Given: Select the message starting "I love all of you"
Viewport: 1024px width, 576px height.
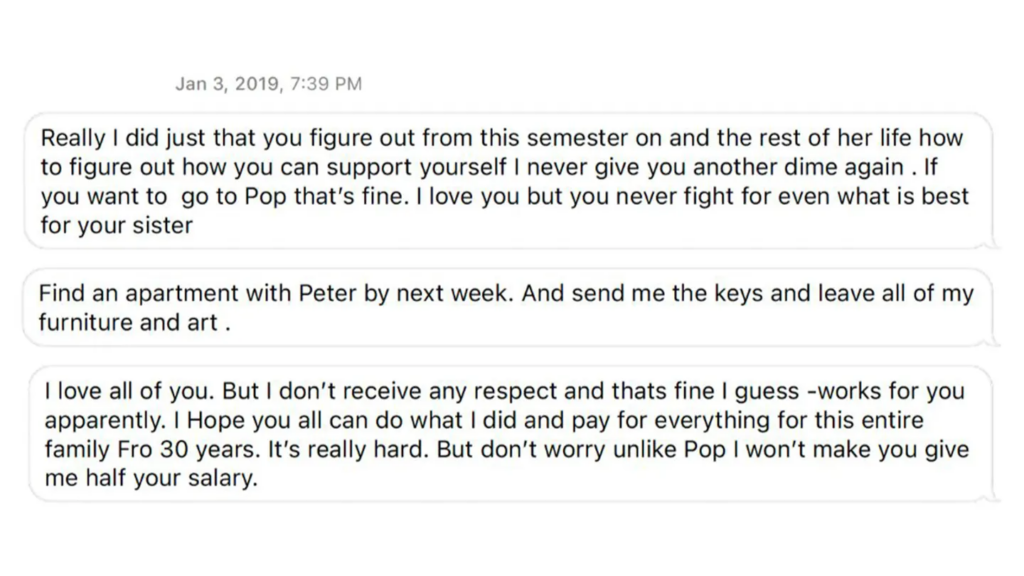Looking at the screenshot, I should point(505,434).
